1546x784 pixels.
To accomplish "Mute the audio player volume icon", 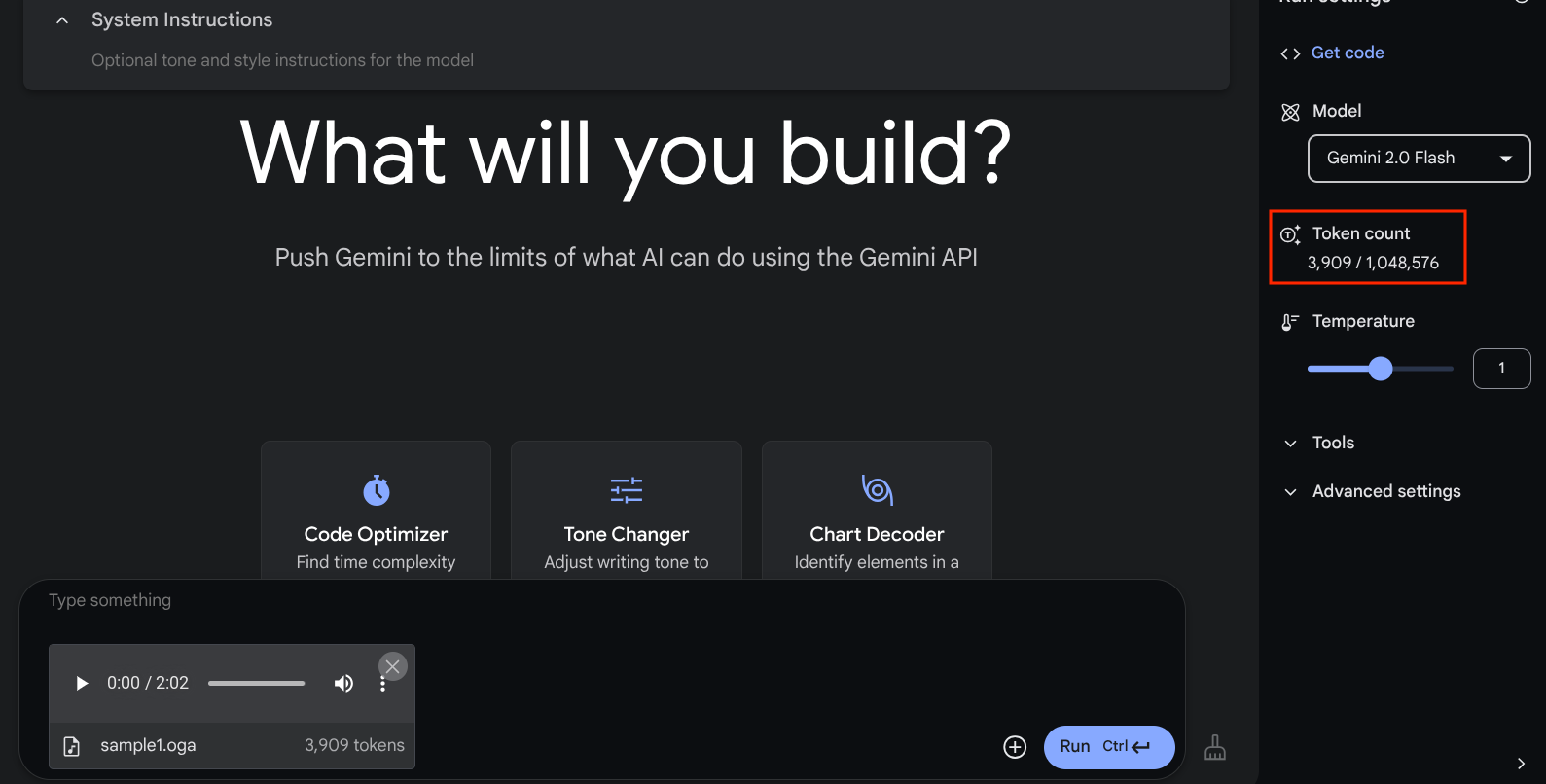I will point(343,683).
